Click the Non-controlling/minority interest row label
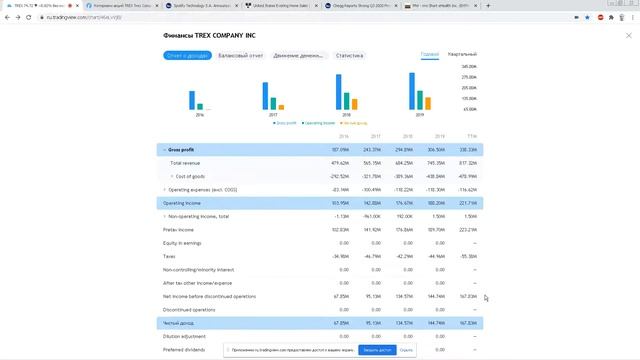This screenshot has width=640, height=360. pos(198,270)
